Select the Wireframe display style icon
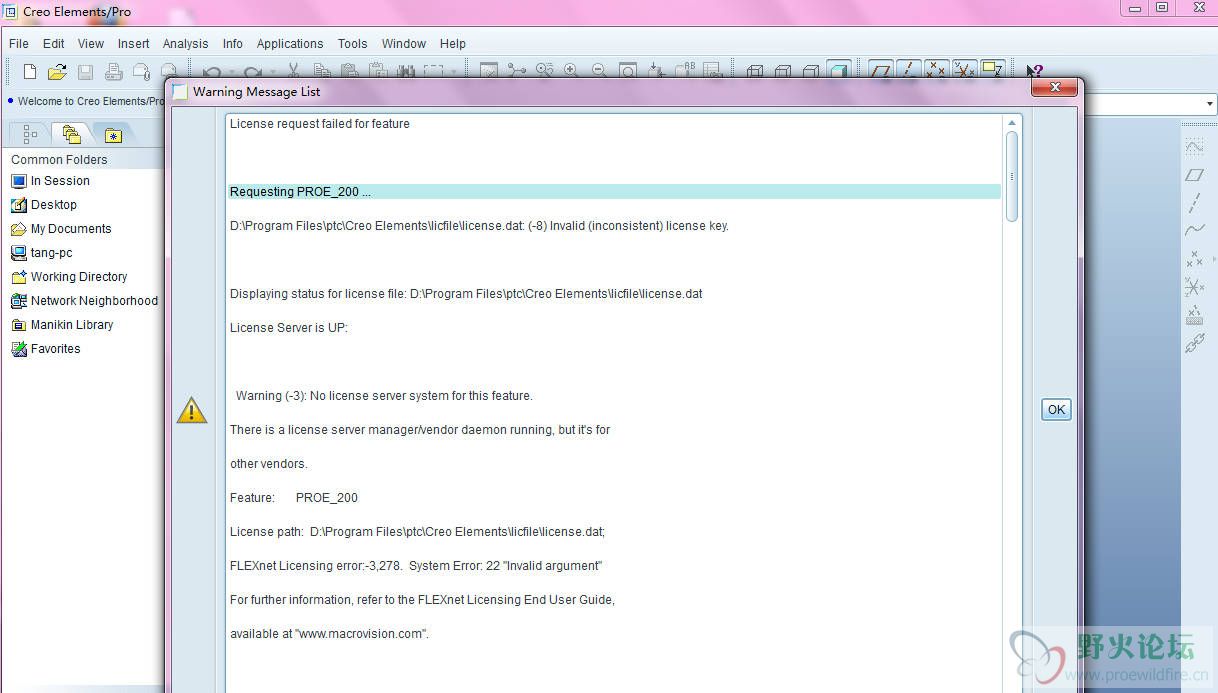1218x693 pixels. click(756, 71)
